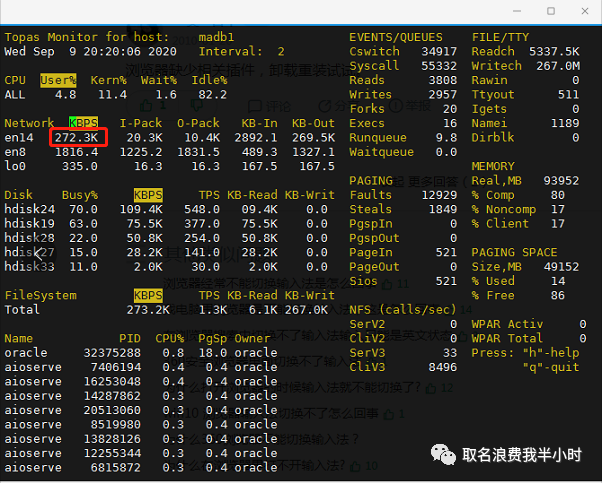Image resolution: width=602 pixels, height=483 pixels.
Task: Select the paging Size,MB value 49152
Action: coord(561,267)
